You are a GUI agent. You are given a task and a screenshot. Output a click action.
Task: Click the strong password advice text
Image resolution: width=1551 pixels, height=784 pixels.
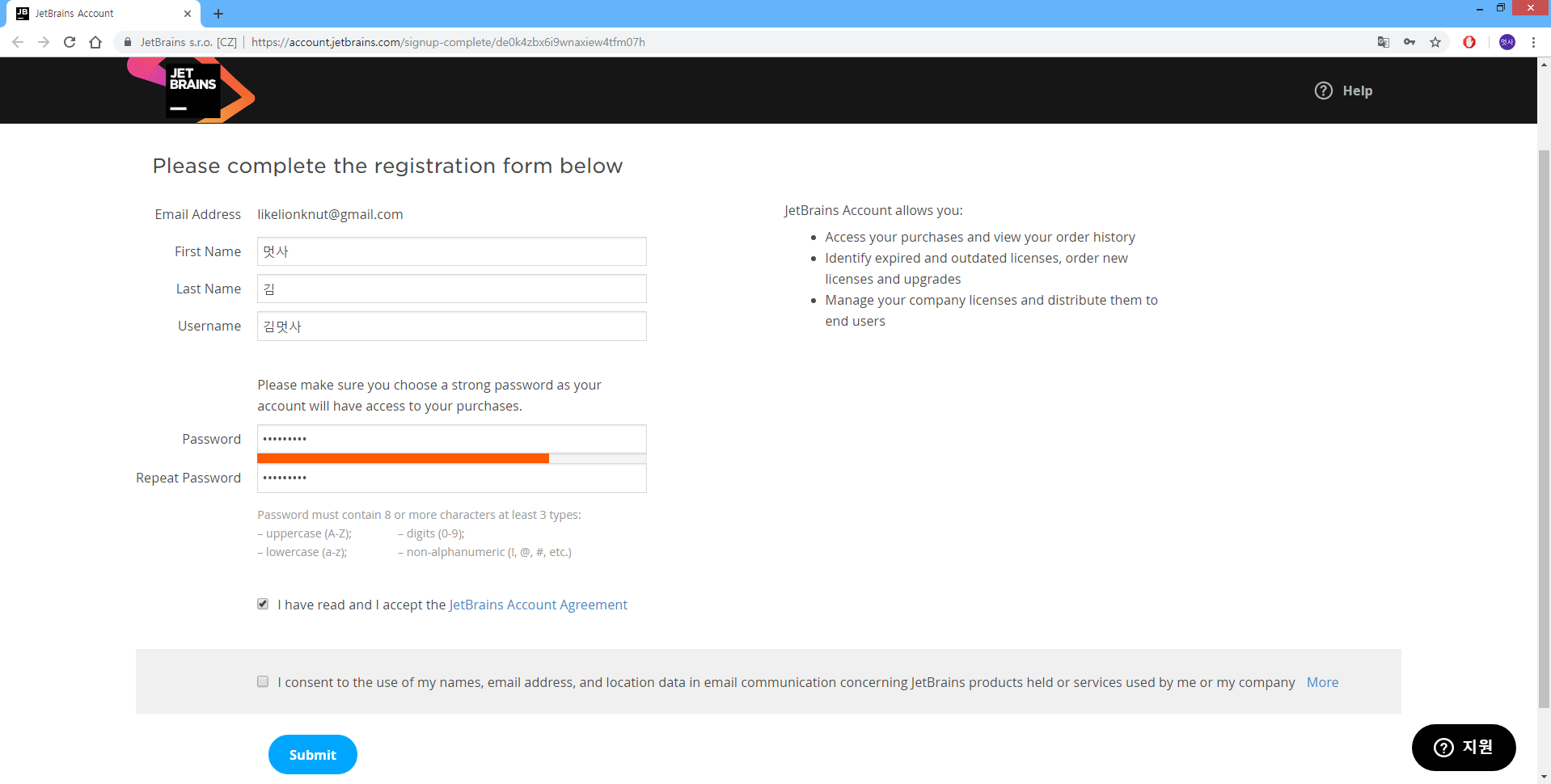tap(429, 395)
